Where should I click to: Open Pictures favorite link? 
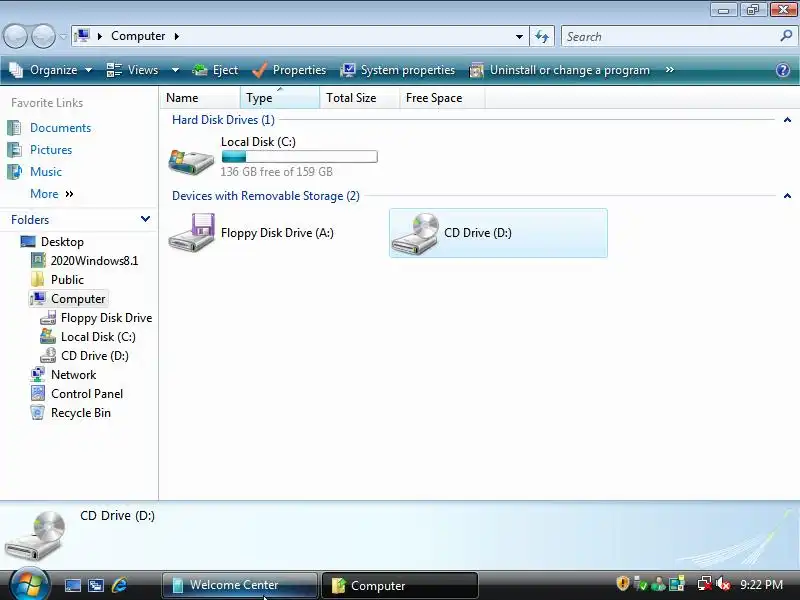(x=51, y=149)
